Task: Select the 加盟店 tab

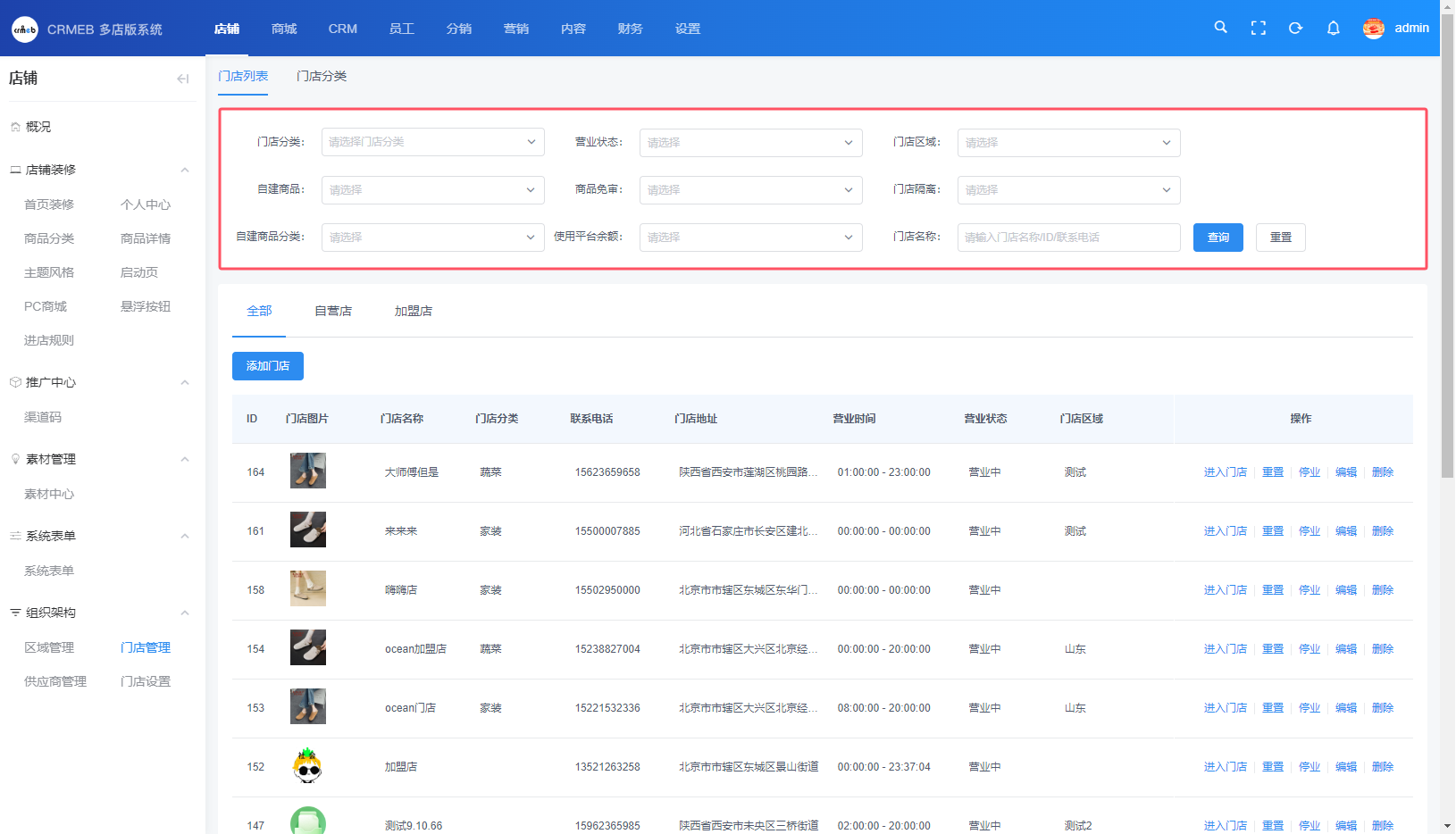Action: tap(414, 311)
